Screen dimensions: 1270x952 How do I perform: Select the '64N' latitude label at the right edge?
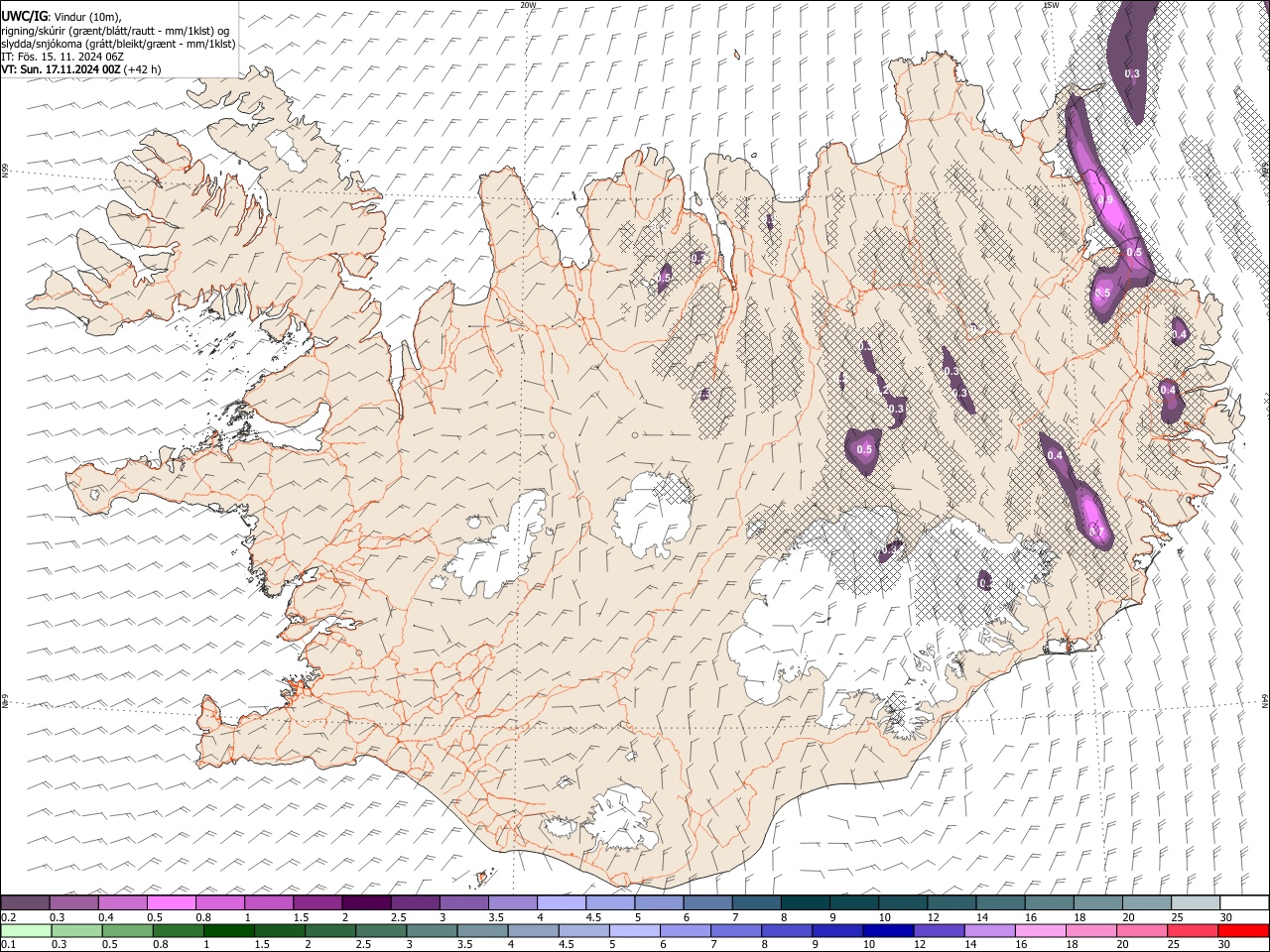tap(1265, 700)
